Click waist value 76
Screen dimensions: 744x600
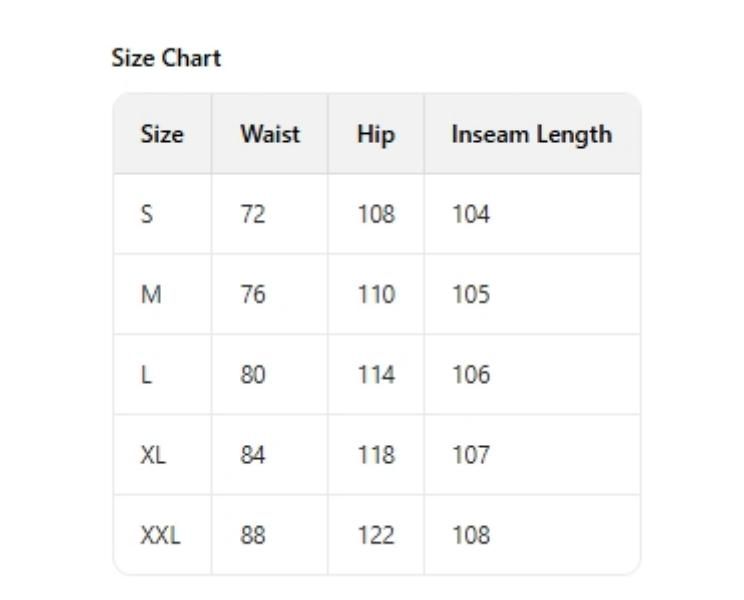tap(252, 295)
